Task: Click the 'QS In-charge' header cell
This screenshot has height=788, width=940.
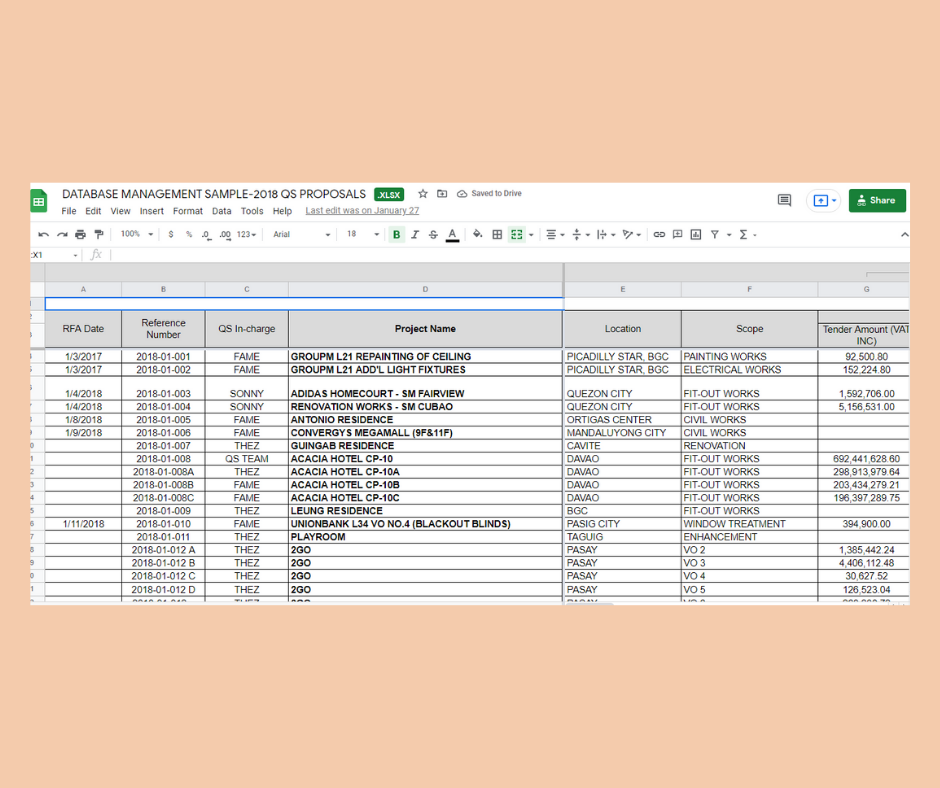Action: click(246, 329)
